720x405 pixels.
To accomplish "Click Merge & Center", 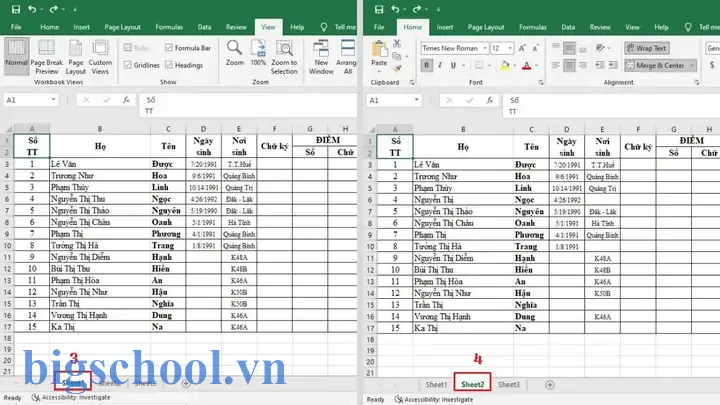I will point(655,65).
